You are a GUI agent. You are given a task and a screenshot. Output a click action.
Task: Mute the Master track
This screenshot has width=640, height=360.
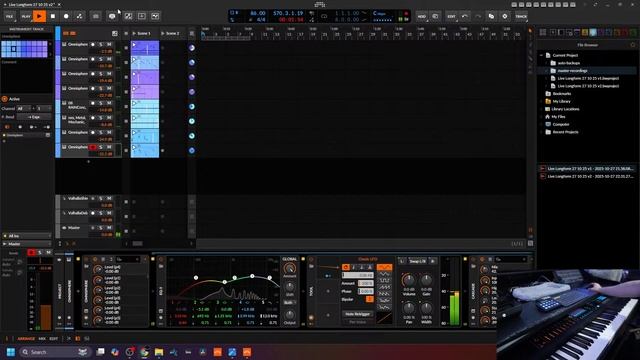109,228
